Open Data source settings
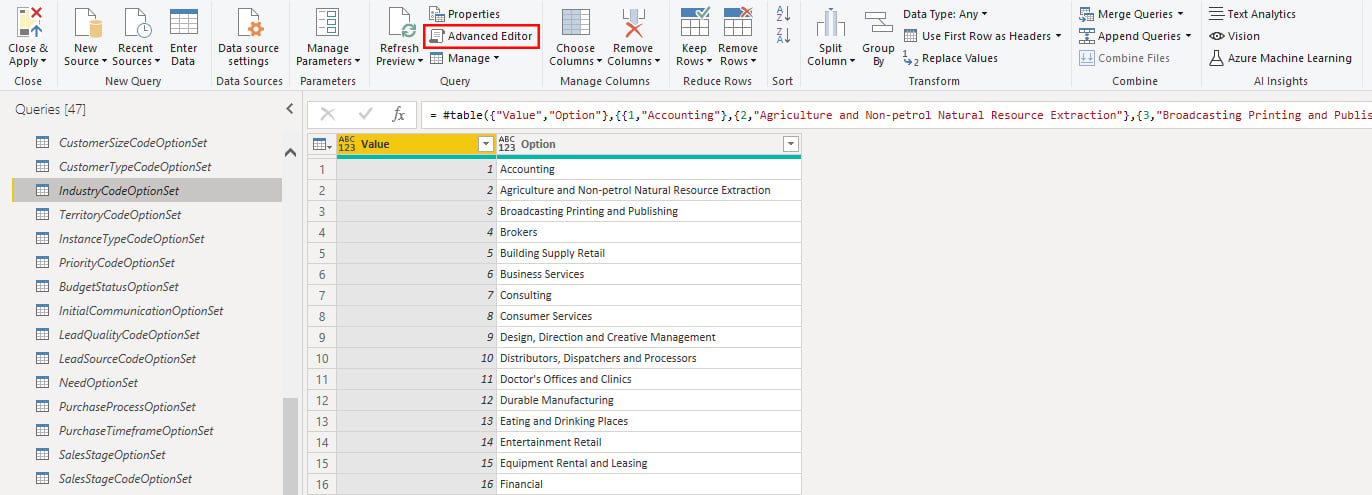The width and height of the screenshot is (1372, 495). (248, 38)
